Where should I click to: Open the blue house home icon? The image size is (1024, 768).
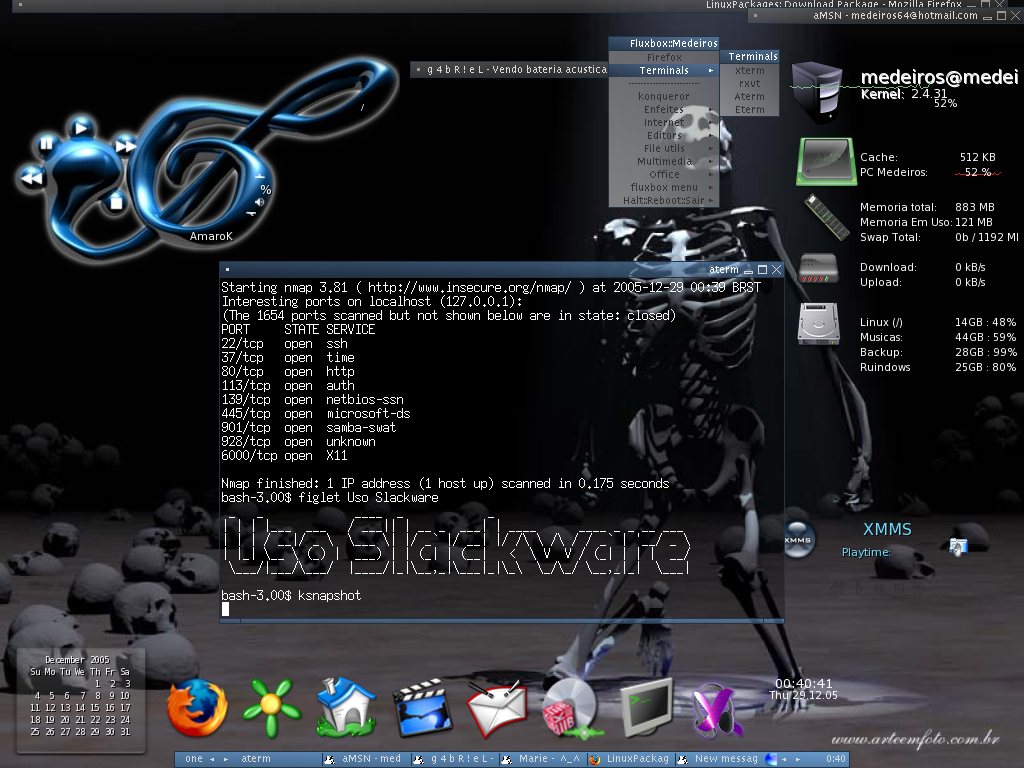[346, 707]
